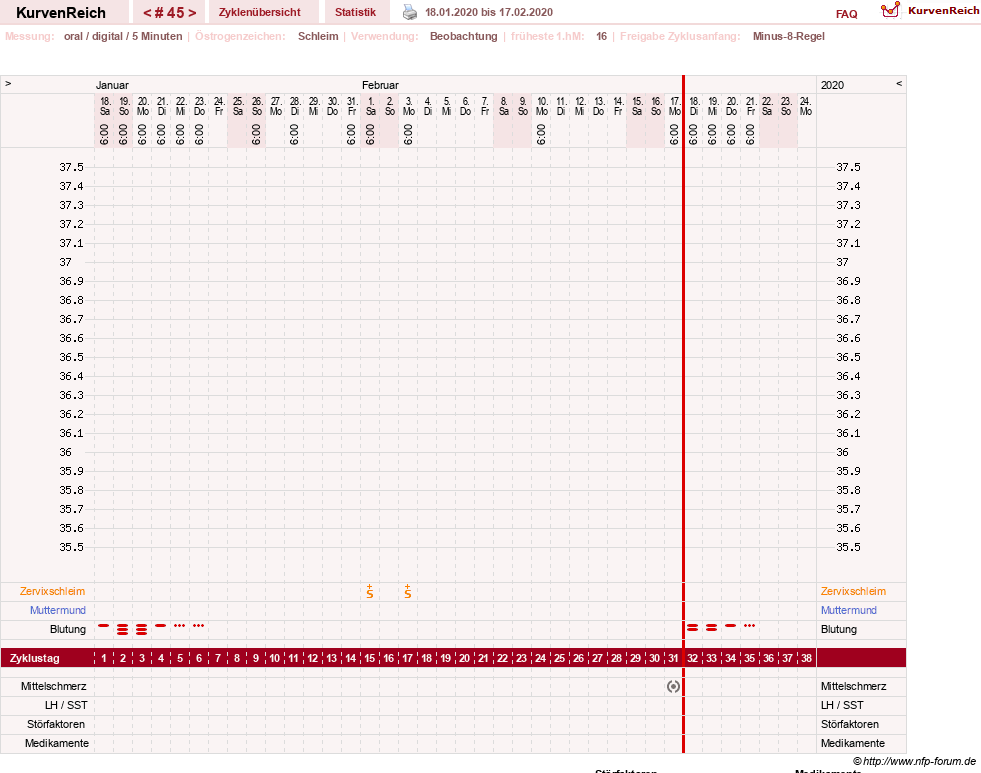Viewport: 981px width, 773px height.
Task: Click the left Störfaktoren row label
Action: click(56, 724)
